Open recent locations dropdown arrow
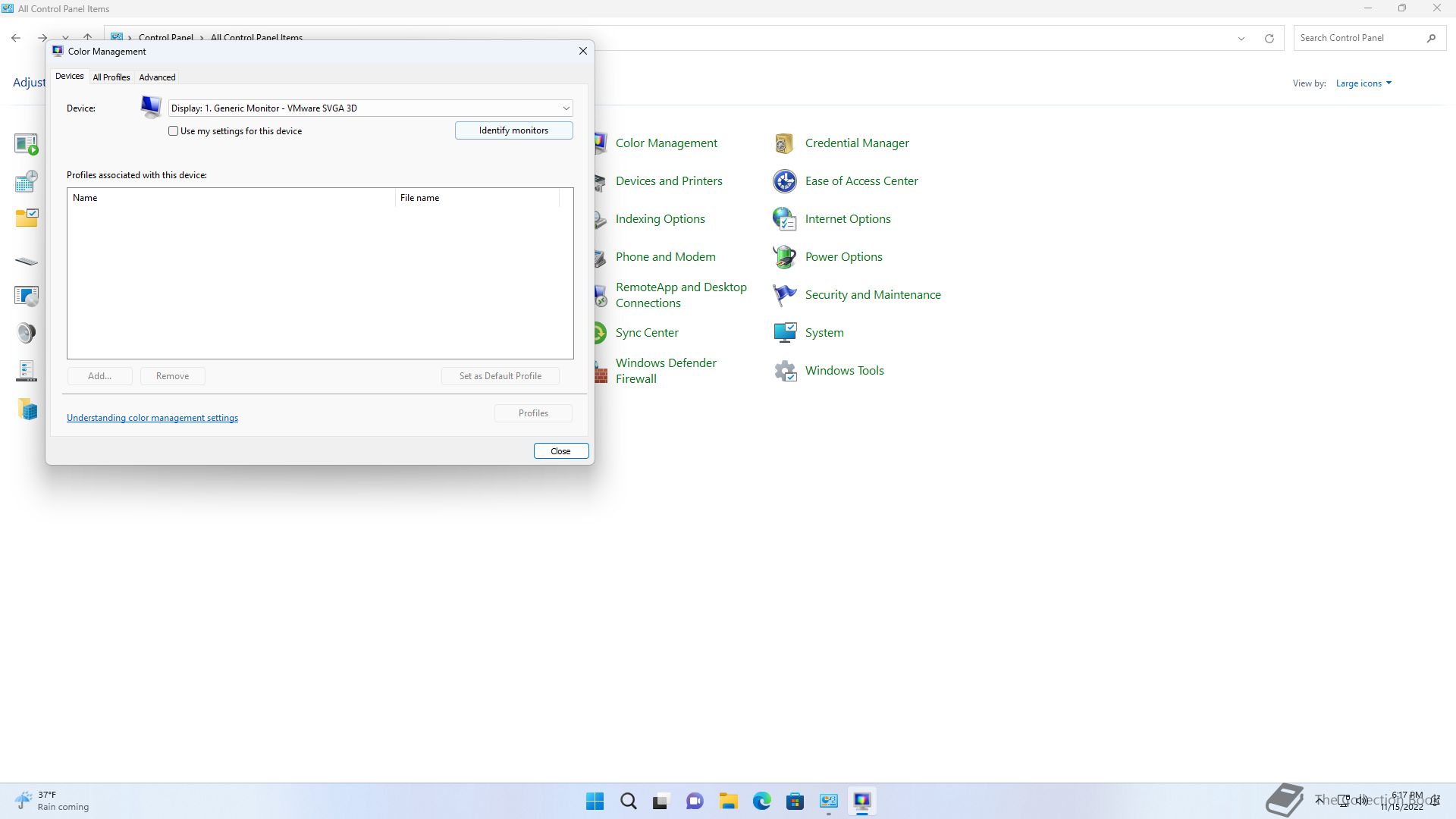The width and height of the screenshot is (1456, 819). click(x=66, y=37)
